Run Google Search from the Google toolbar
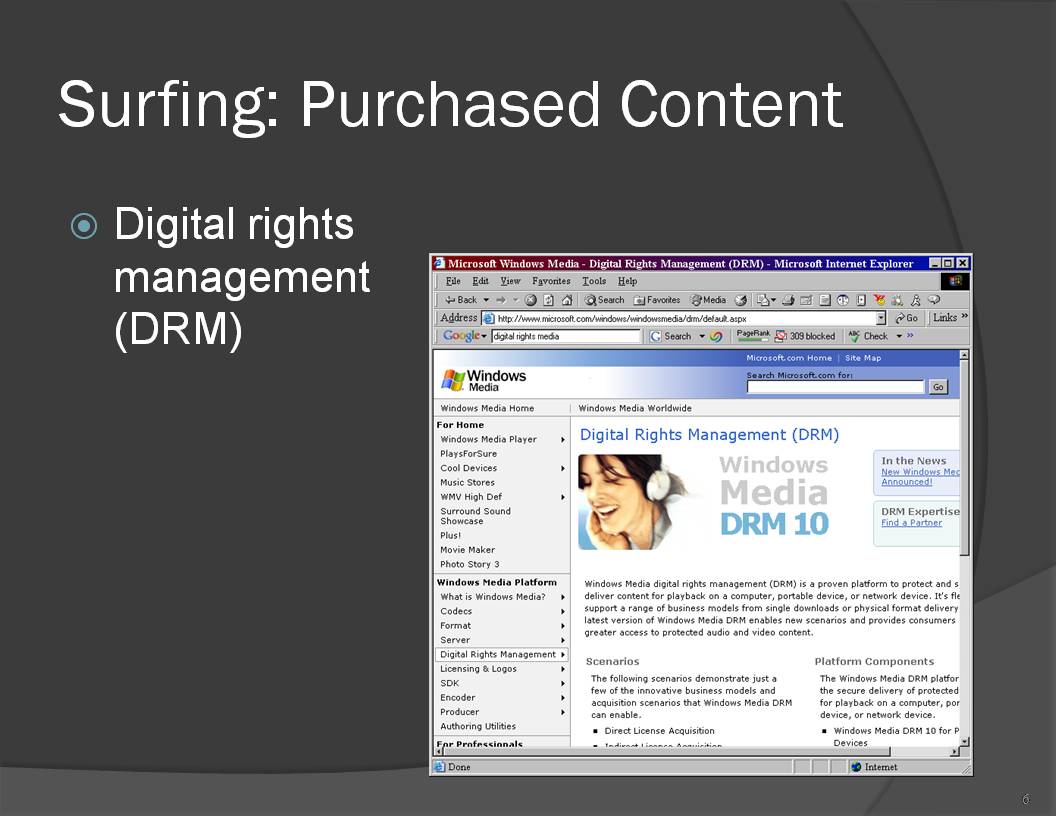Screen dimensions: 1056x816 671,336
